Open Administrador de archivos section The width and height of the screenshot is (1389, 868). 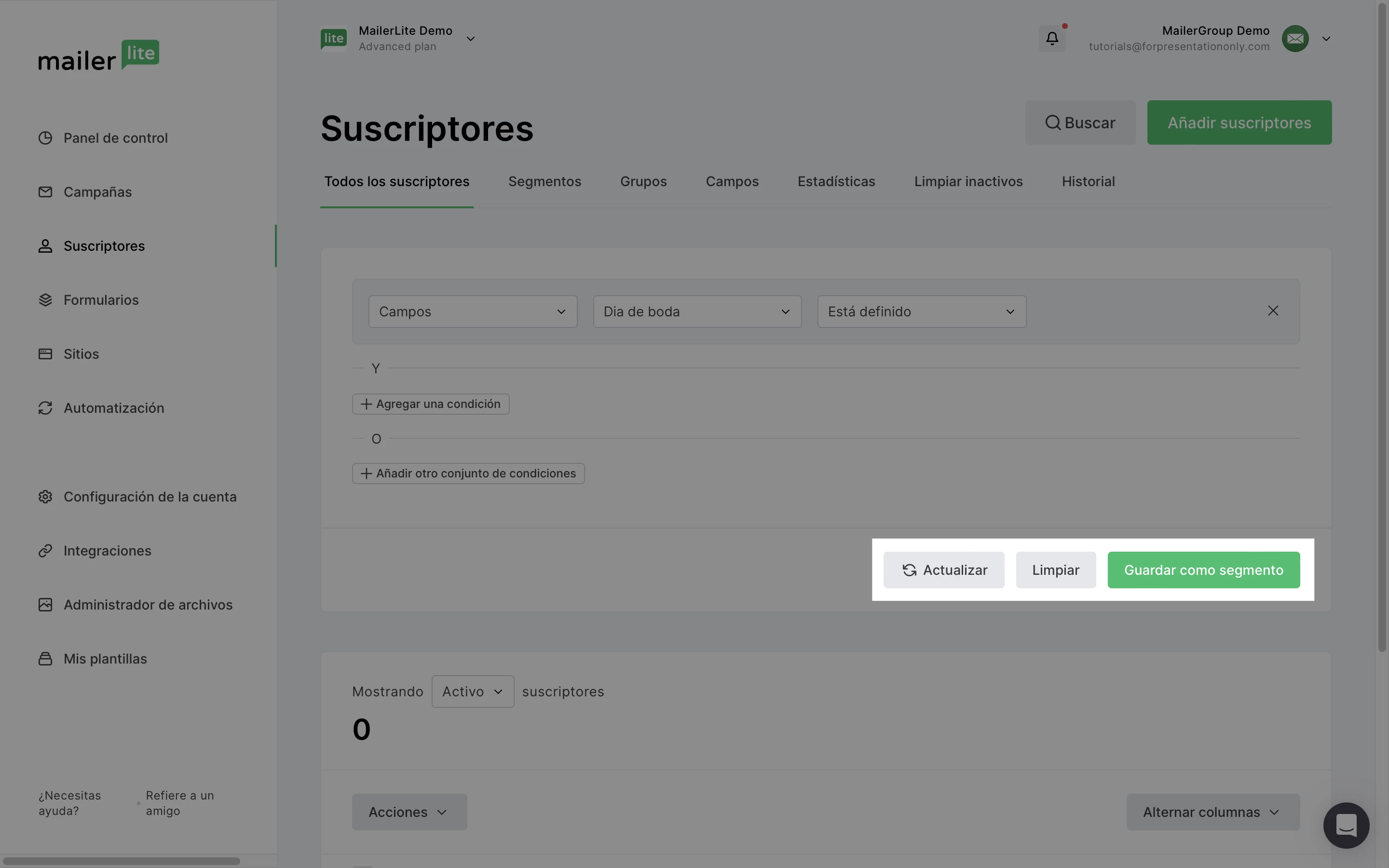tap(148, 605)
